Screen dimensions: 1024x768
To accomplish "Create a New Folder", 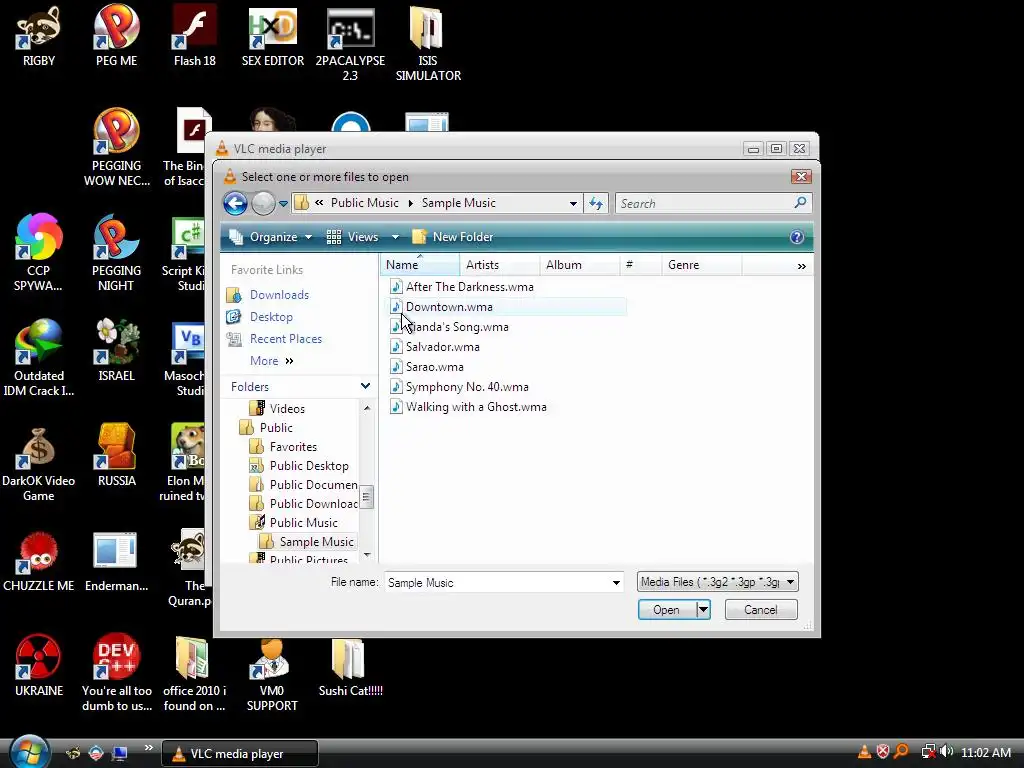I will click(453, 237).
